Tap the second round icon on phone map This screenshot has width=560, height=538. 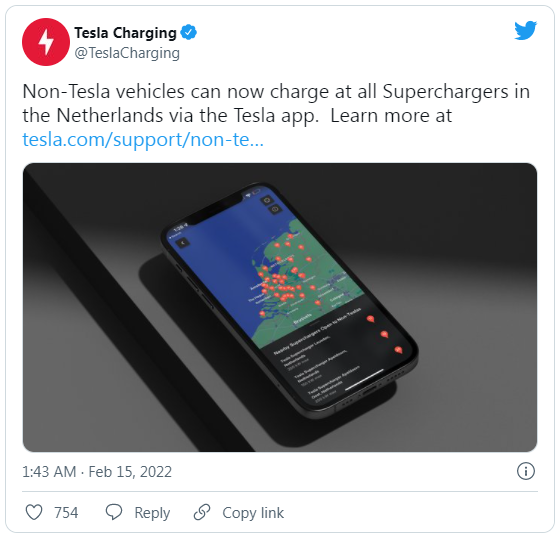pyautogui.click(x=275, y=209)
